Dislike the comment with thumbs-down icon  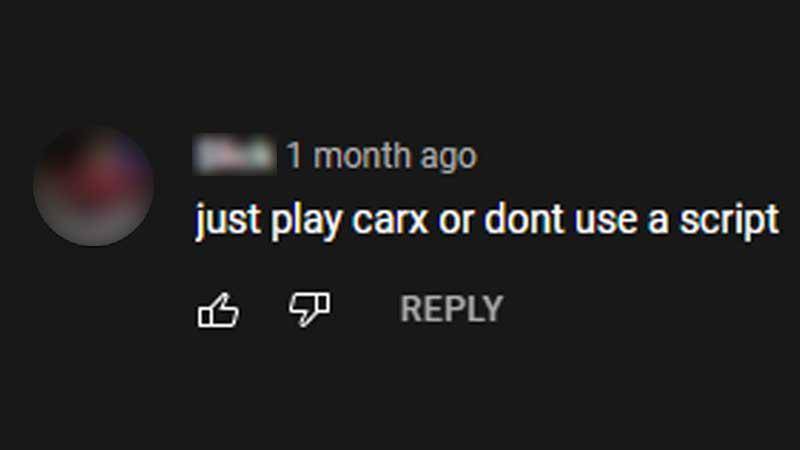click(309, 309)
